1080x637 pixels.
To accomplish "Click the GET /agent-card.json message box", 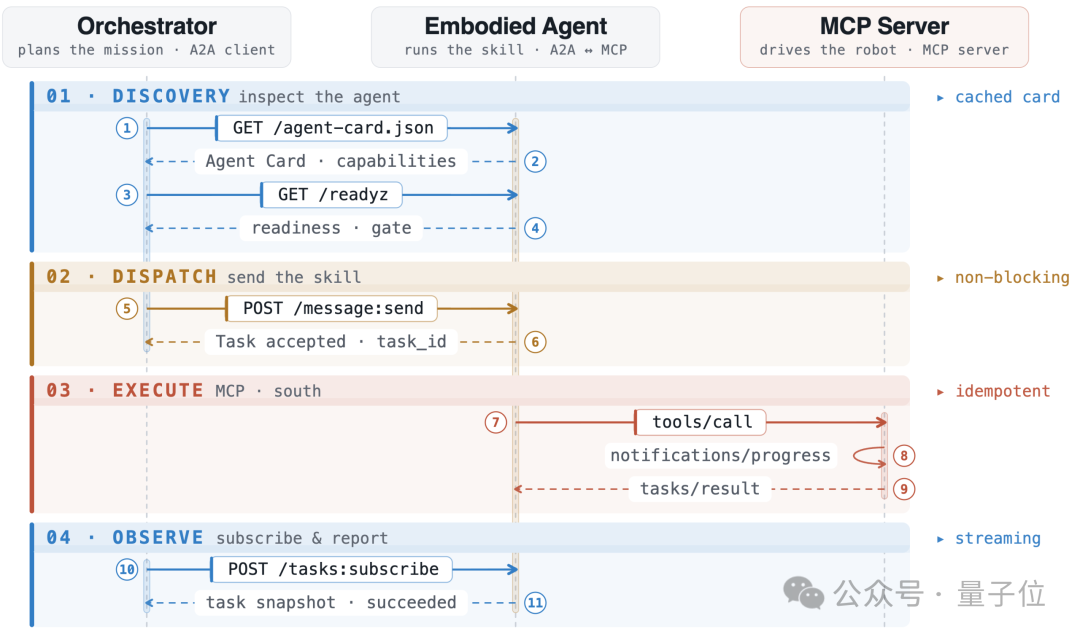I will pos(332,128).
